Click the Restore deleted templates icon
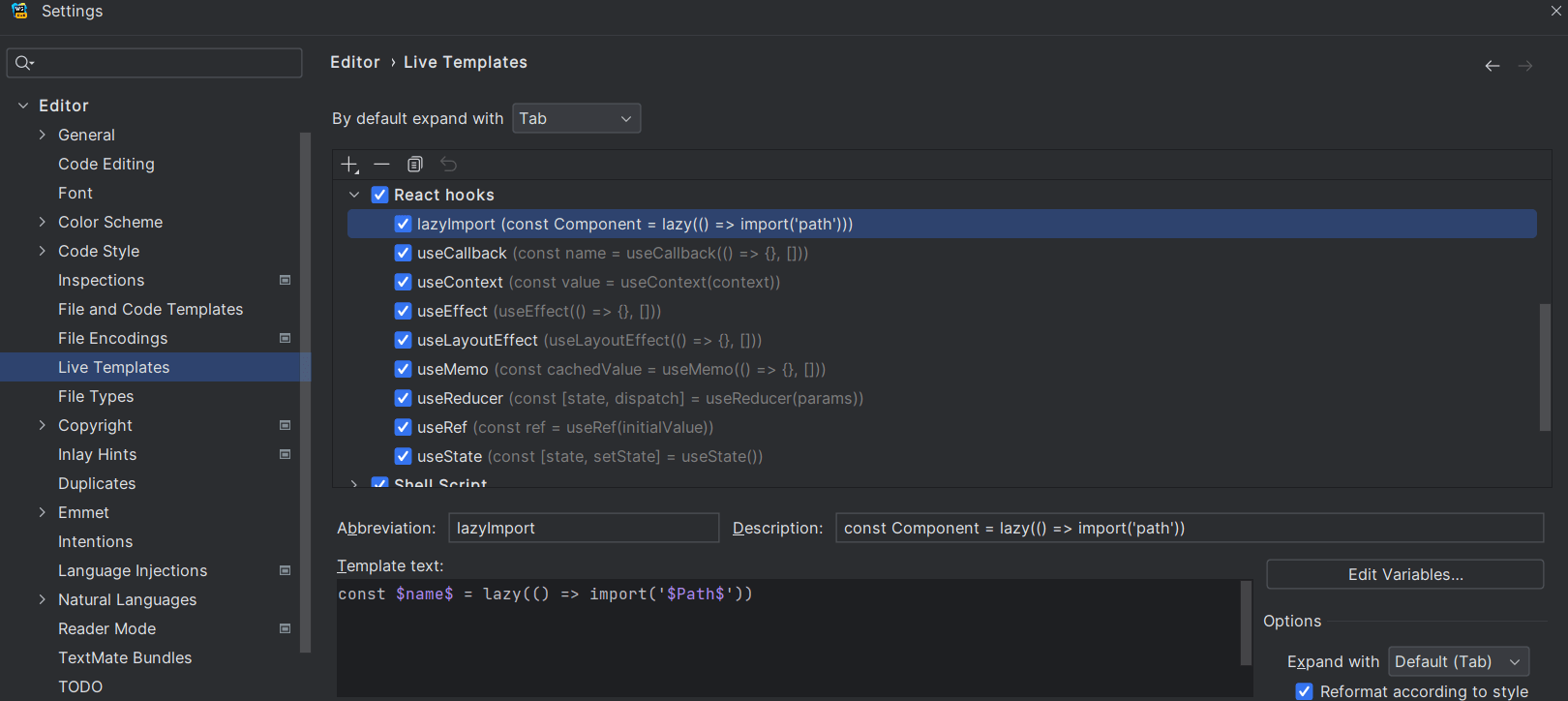Viewport: 1568px width, 701px height. tap(448, 165)
